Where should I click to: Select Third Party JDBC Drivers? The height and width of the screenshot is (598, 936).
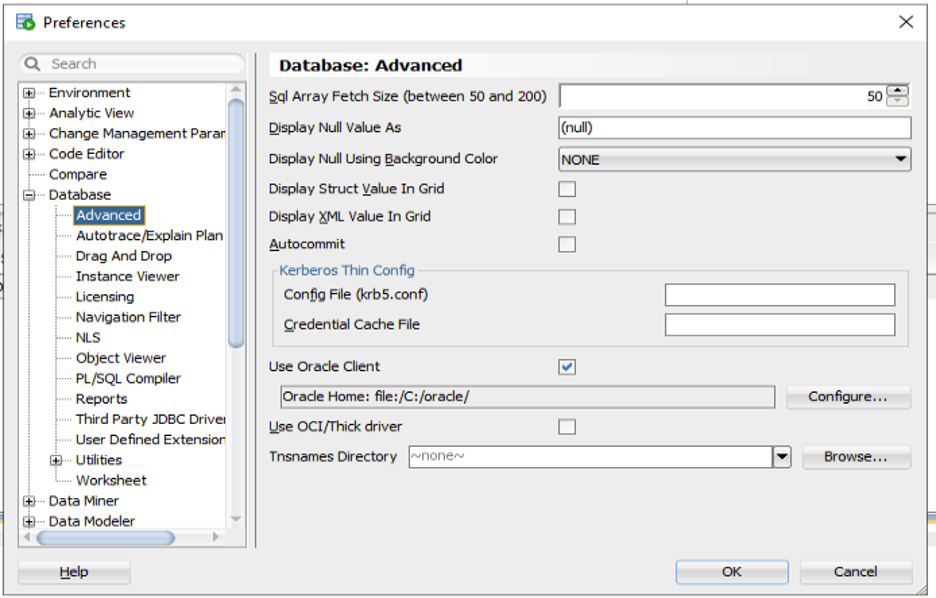pyautogui.click(x=150, y=419)
